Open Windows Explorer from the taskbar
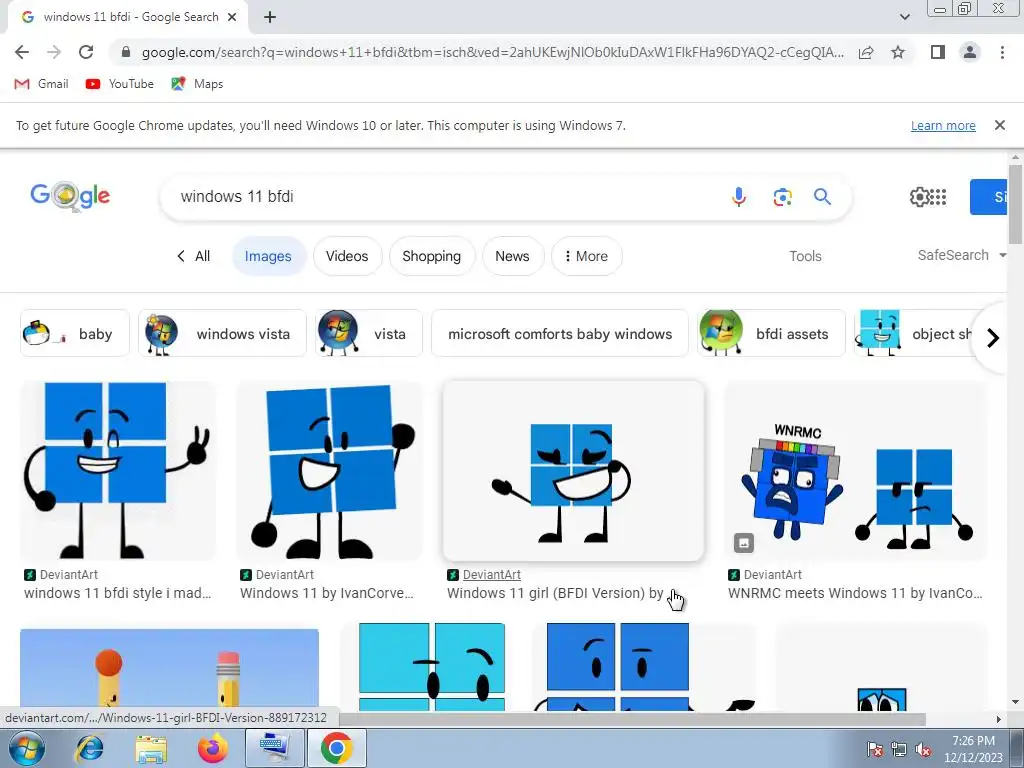The height and width of the screenshot is (768, 1024). 151,748
